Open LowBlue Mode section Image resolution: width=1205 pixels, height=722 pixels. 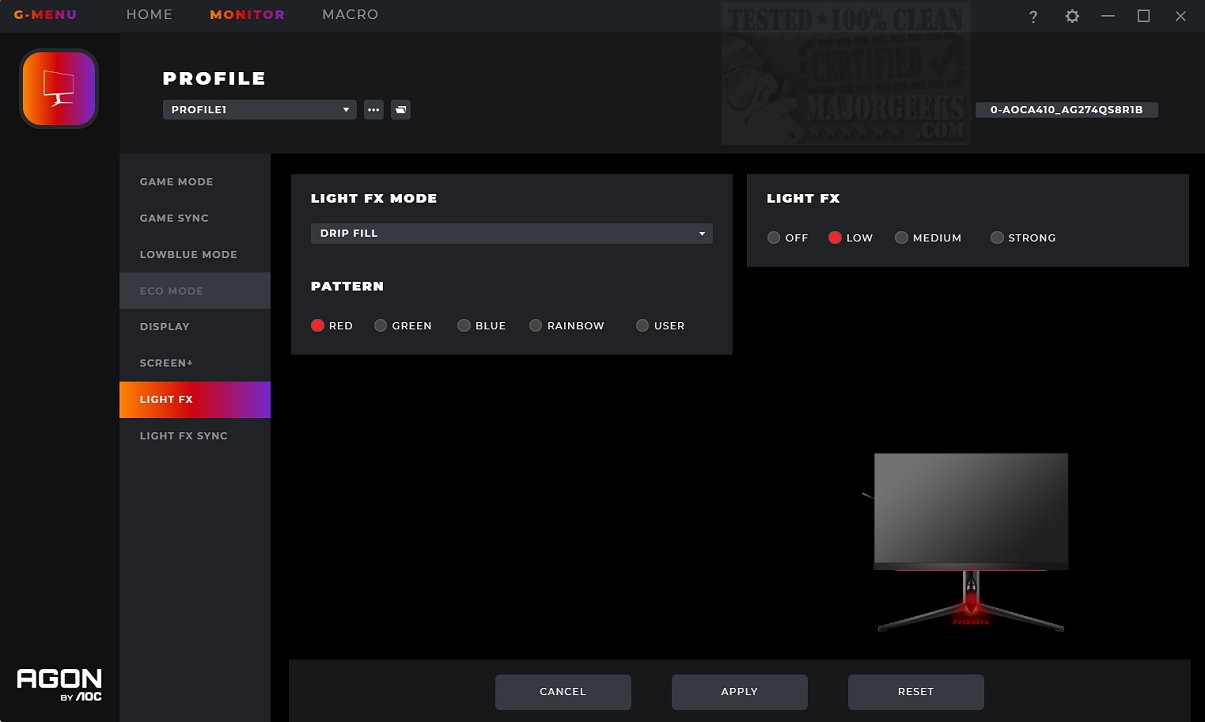pos(195,254)
